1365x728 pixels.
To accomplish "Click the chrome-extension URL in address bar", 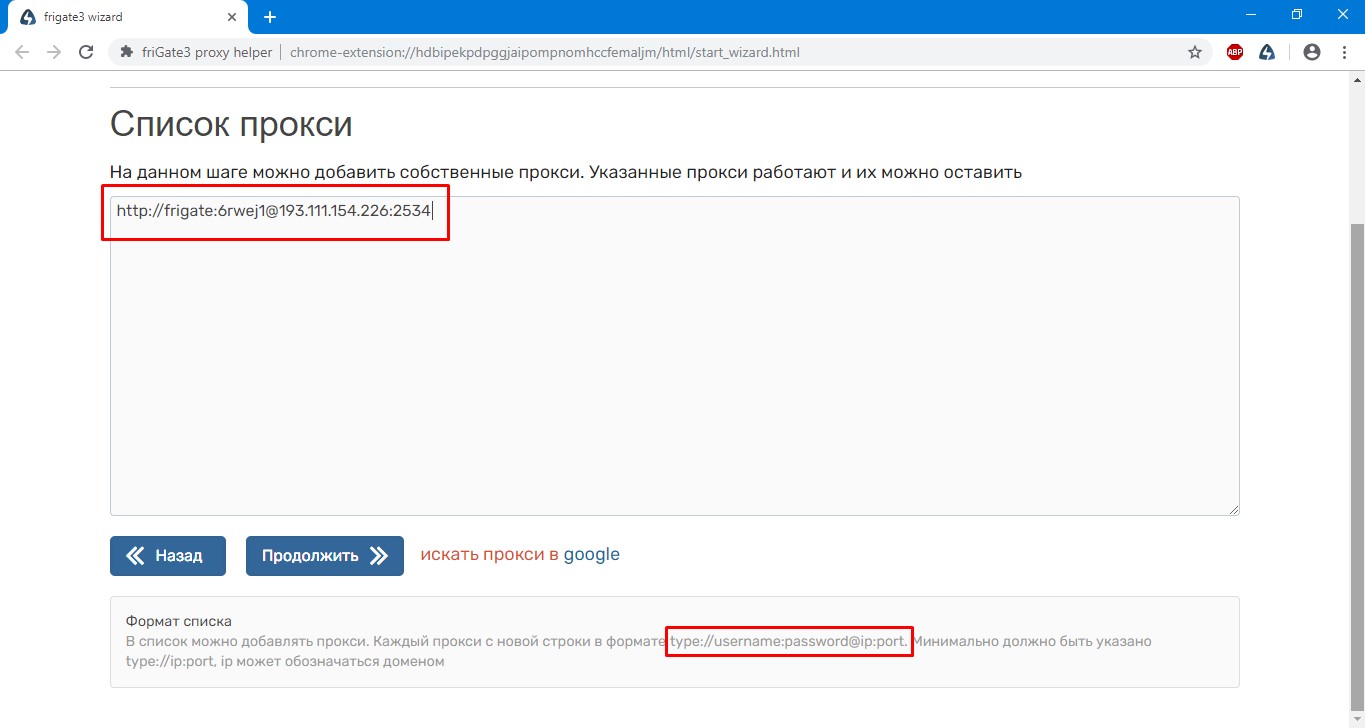I will [545, 52].
